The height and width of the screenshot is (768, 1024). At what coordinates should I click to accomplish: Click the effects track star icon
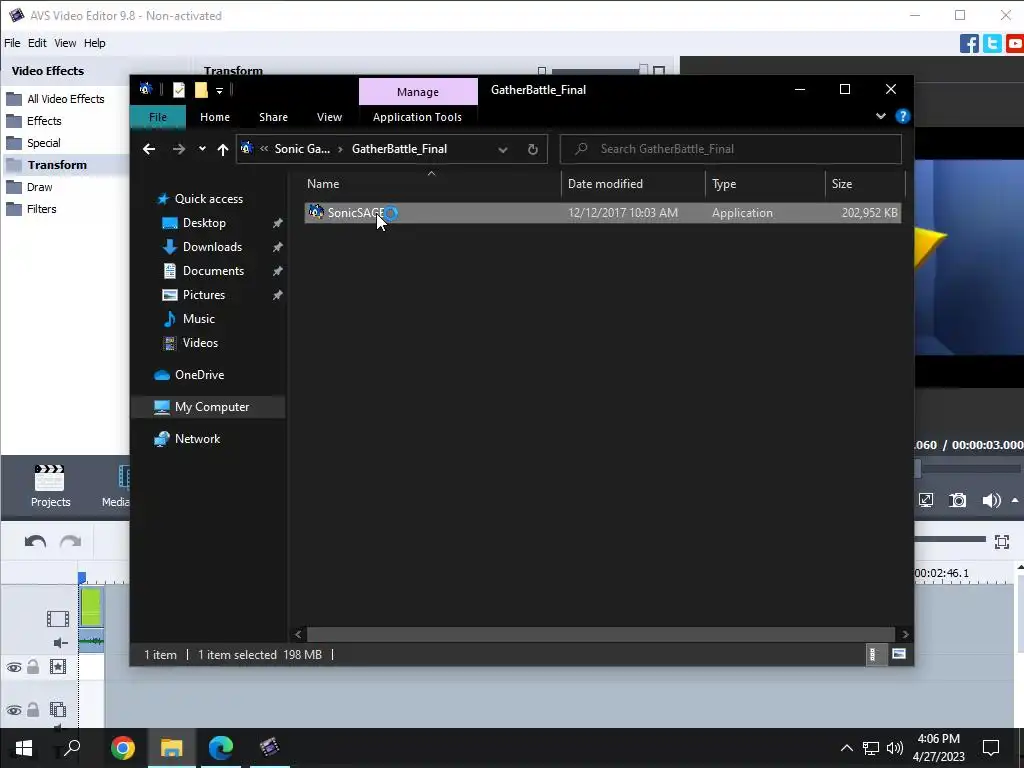57,667
